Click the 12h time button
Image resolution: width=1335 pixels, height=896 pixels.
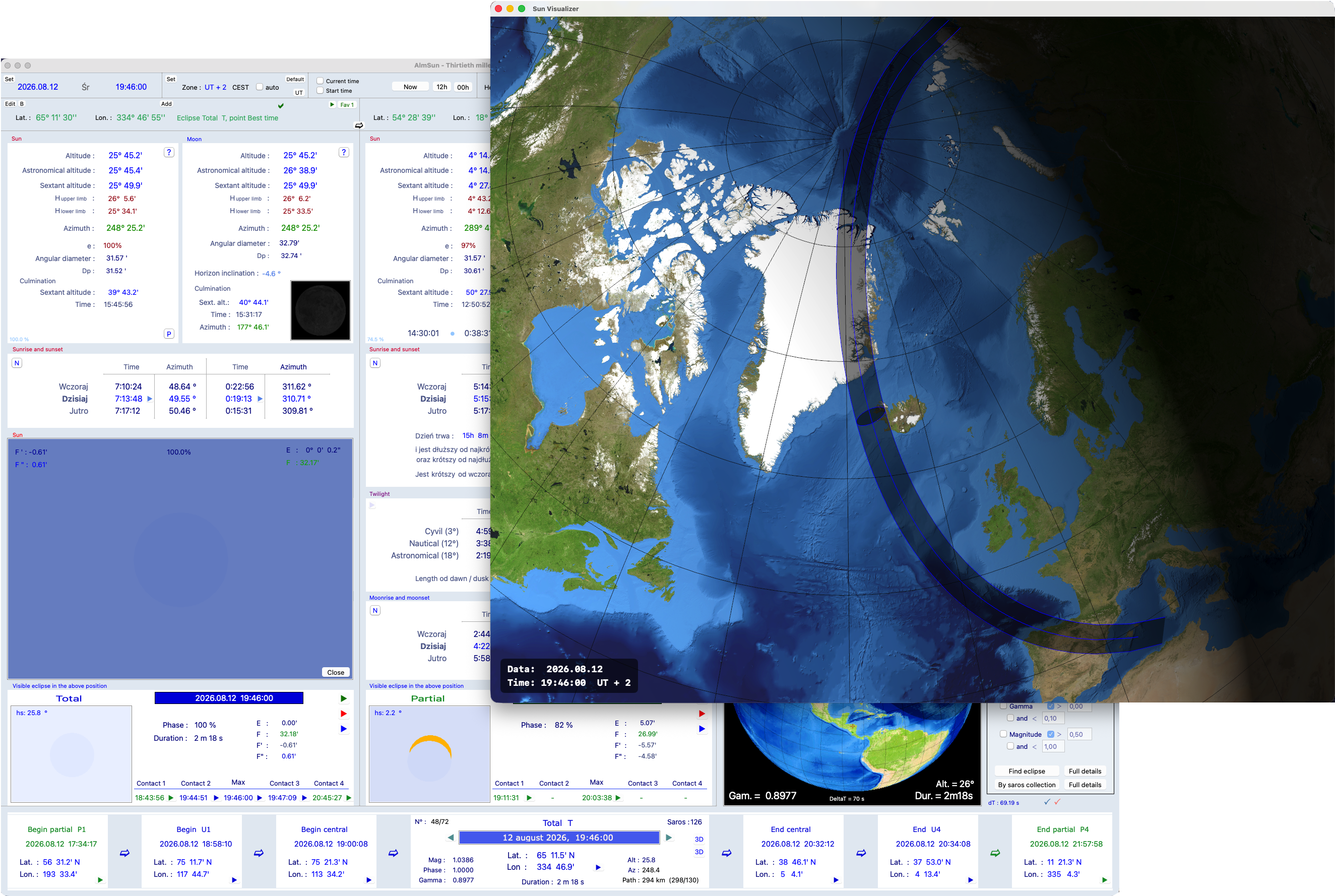coord(442,87)
